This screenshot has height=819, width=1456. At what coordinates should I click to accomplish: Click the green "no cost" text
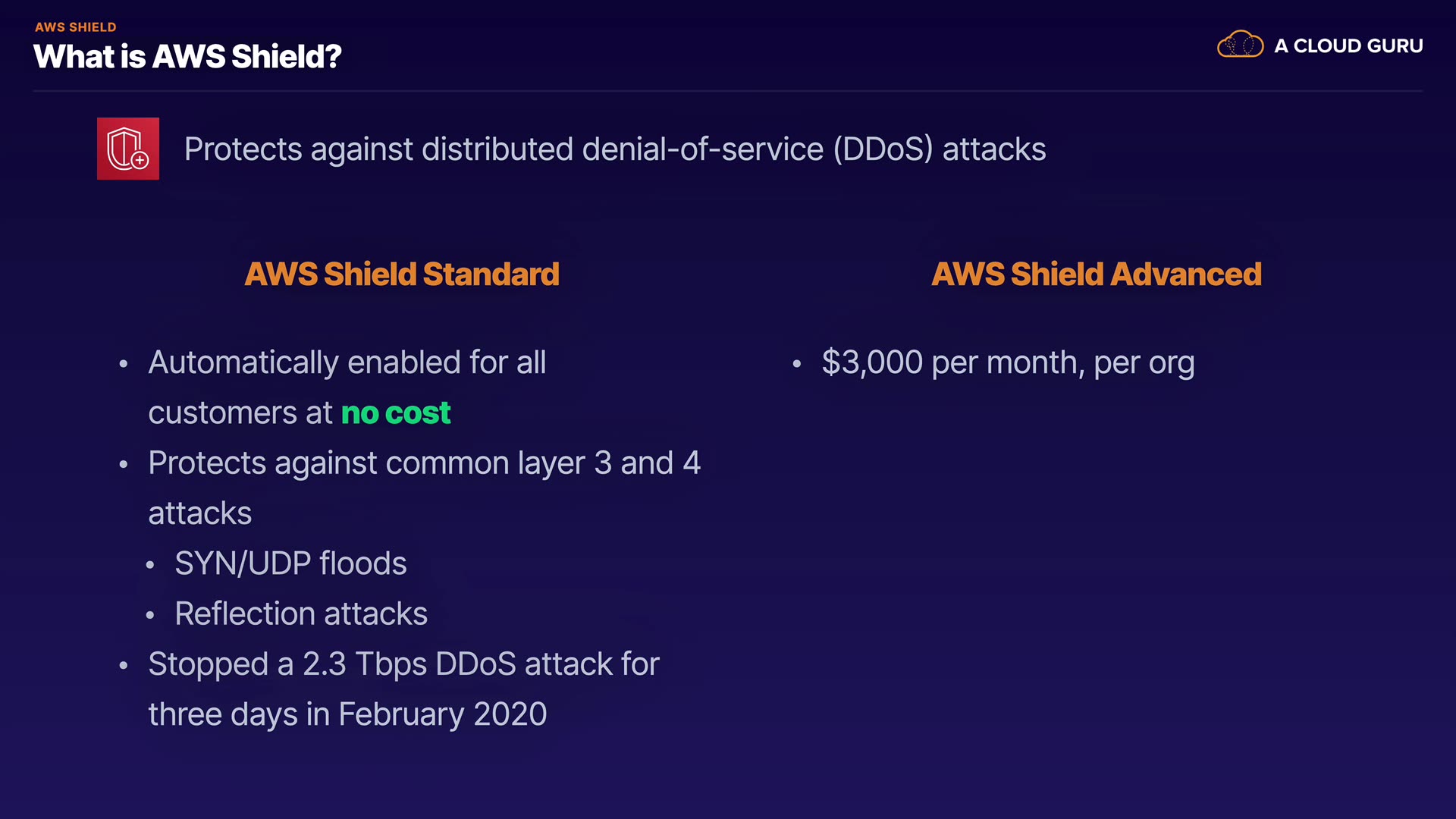(x=396, y=413)
